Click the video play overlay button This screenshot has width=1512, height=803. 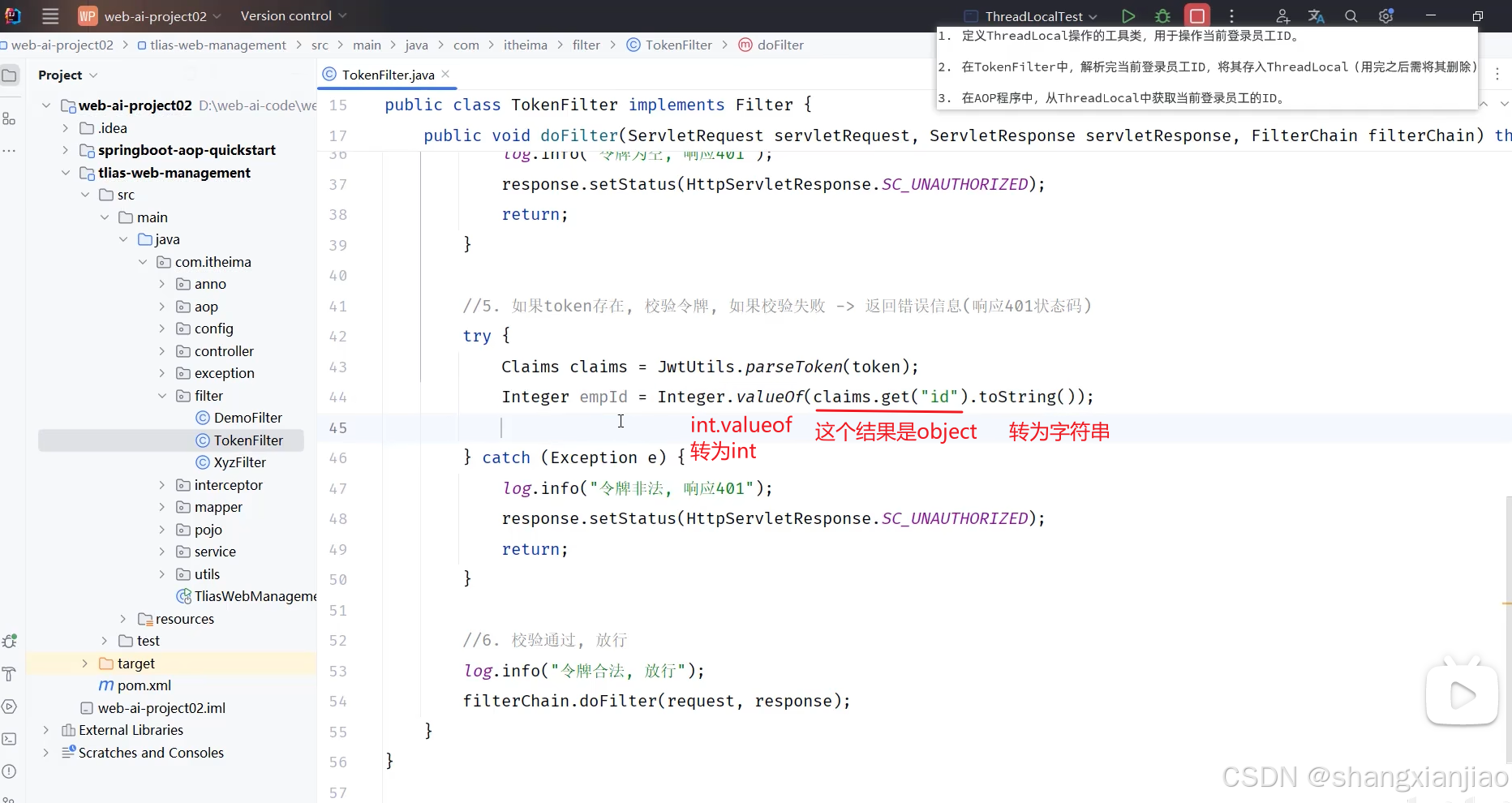(1462, 694)
